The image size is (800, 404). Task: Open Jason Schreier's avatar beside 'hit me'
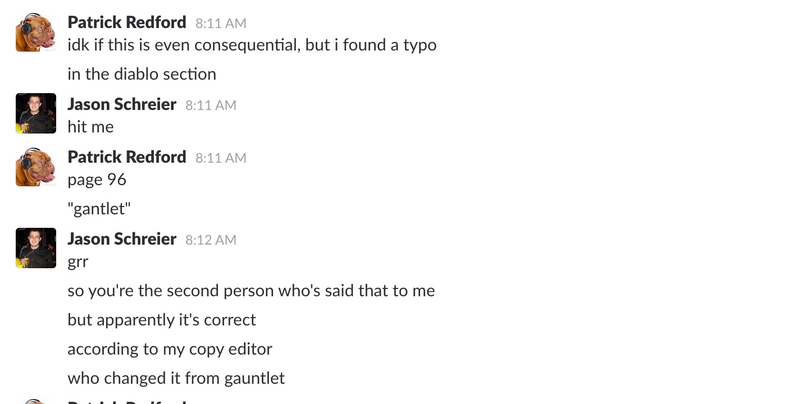[x=36, y=113]
